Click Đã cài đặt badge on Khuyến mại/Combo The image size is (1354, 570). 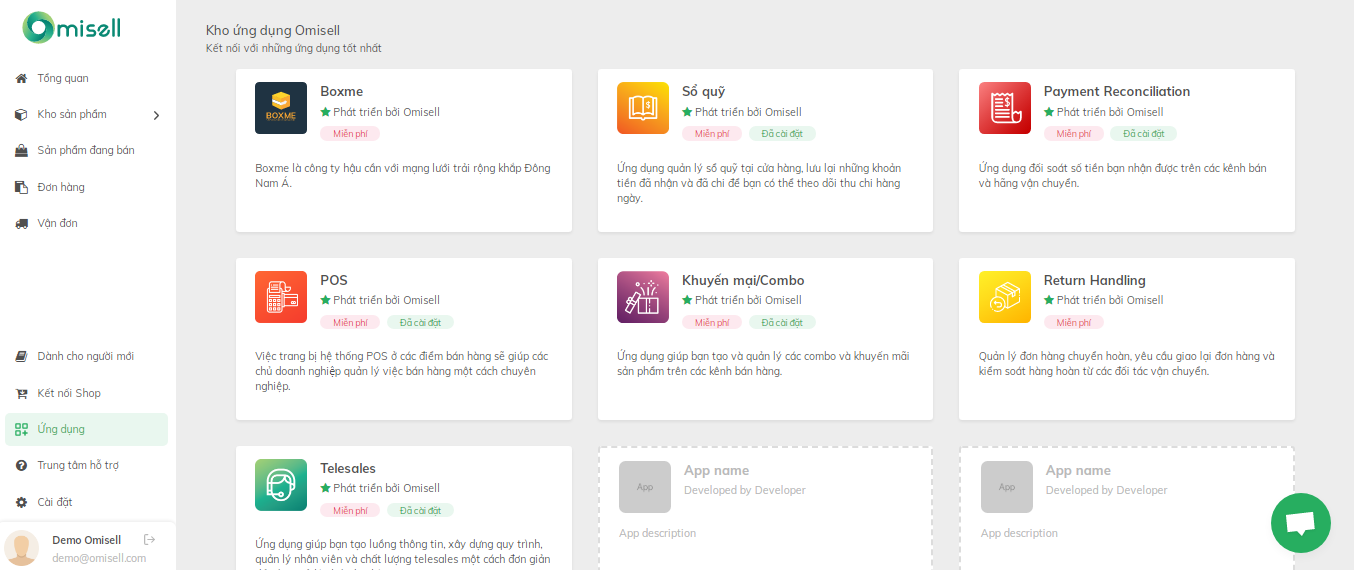(782, 322)
